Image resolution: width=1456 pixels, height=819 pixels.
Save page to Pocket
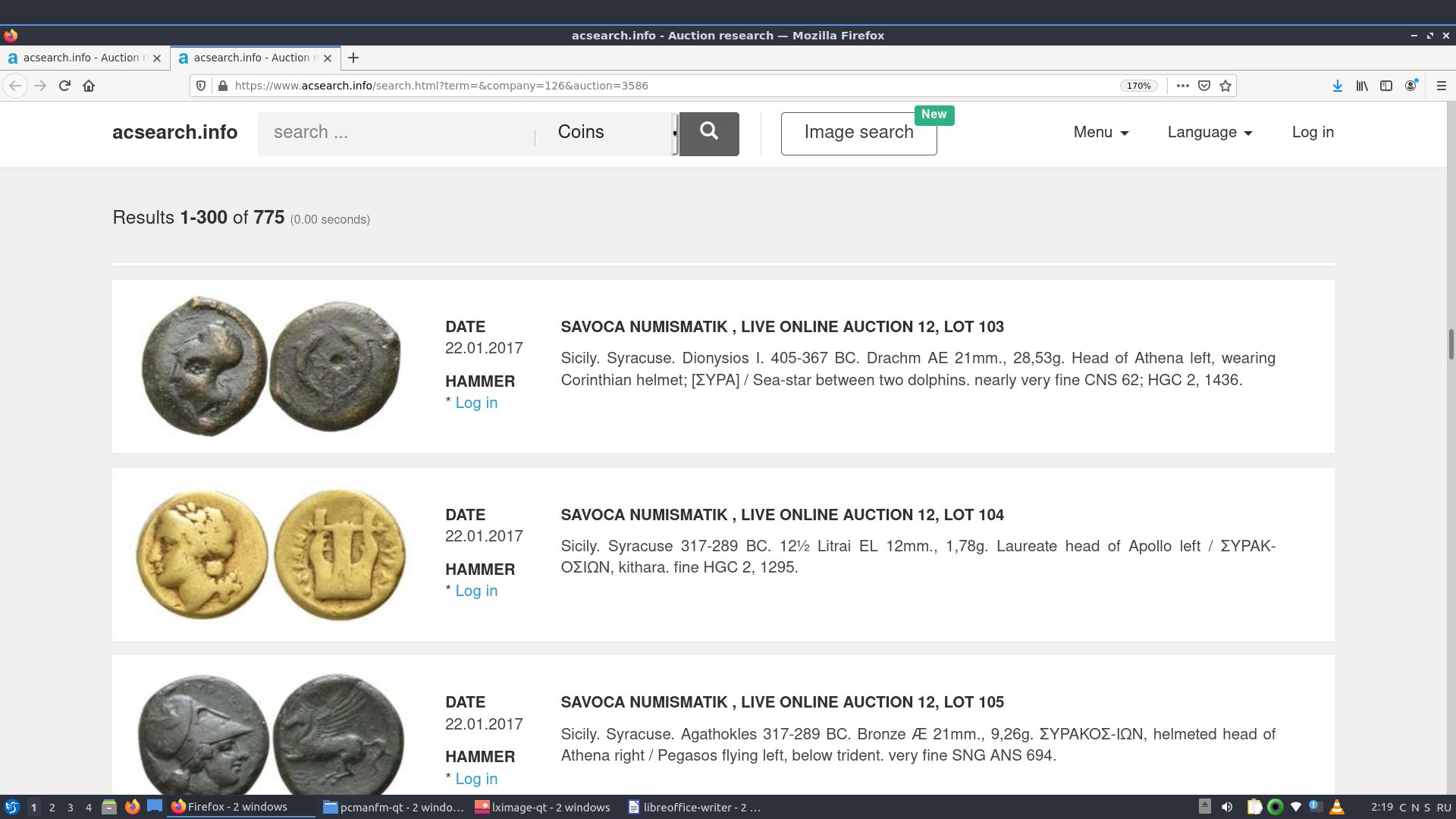coord(1204,86)
